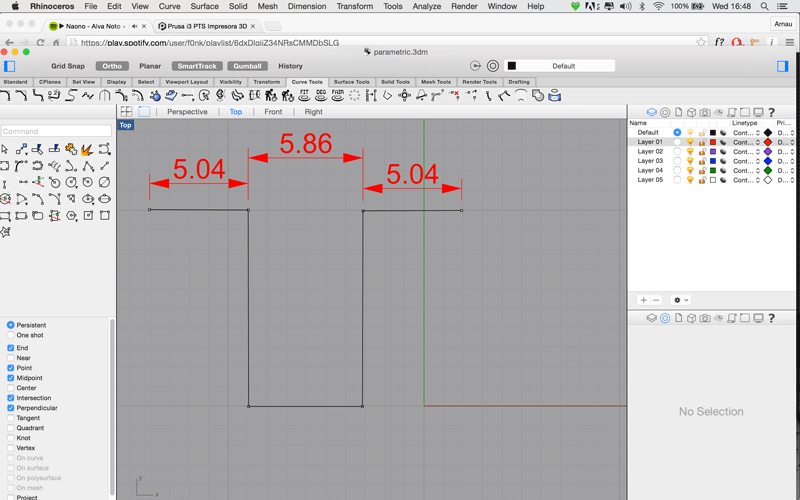Open the display monitor icon in top inspector
Image resolution: width=800 pixels, height=500 pixels.
(x=758, y=112)
